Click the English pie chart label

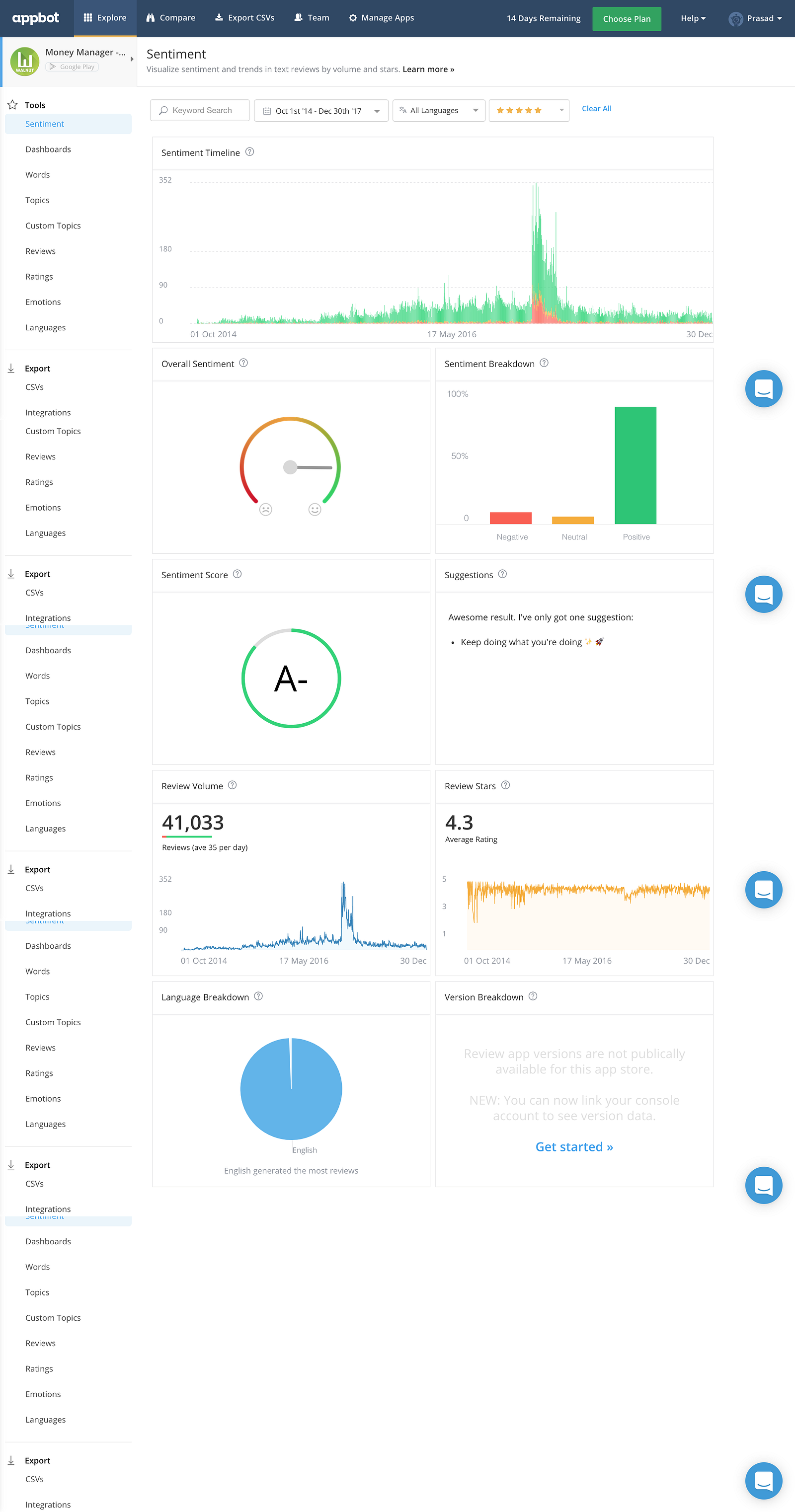click(x=305, y=1150)
